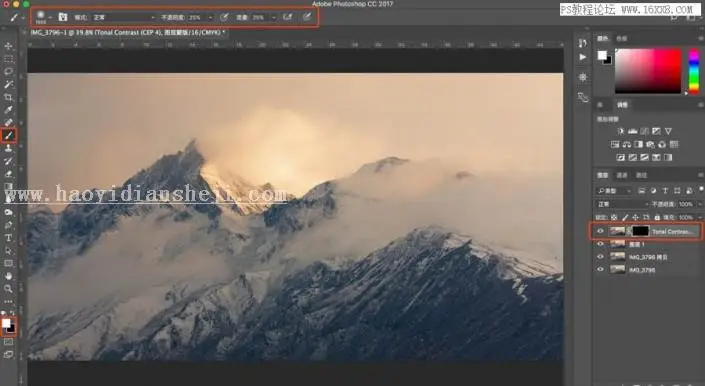Hide the Tonal Contrast layer
Image resolution: width=705 pixels, height=386 pixels.
[x=600, y=231]
